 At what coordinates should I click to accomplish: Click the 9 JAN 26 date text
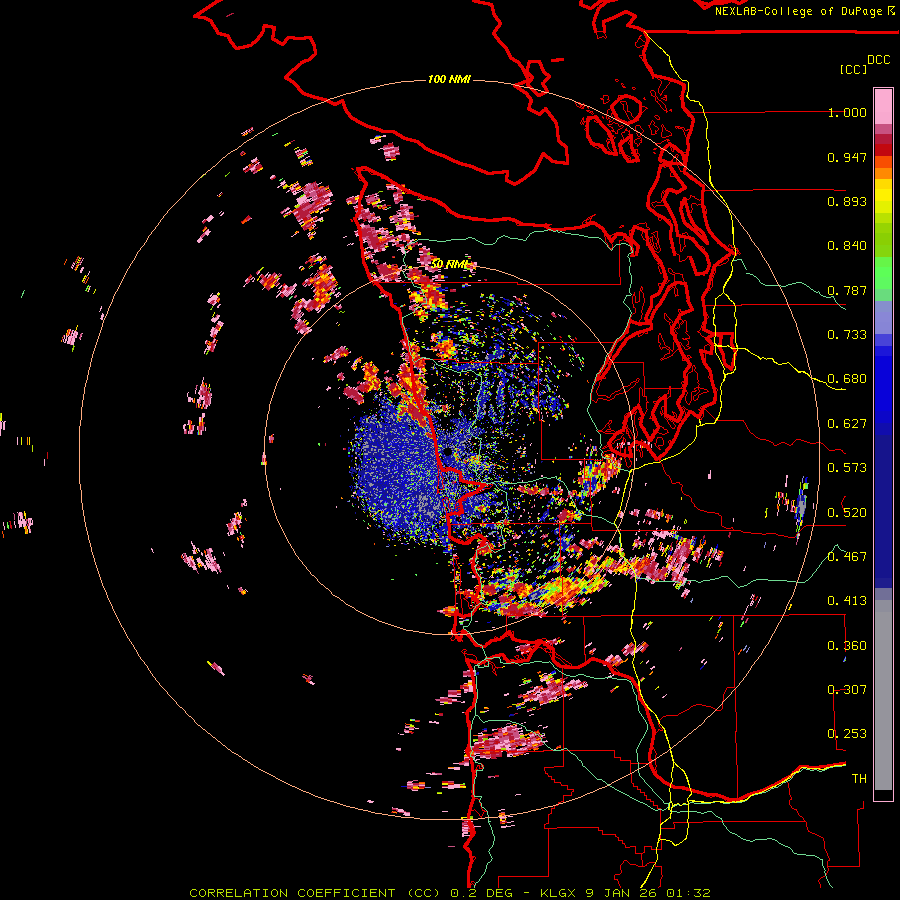click(x=622, y=893)
